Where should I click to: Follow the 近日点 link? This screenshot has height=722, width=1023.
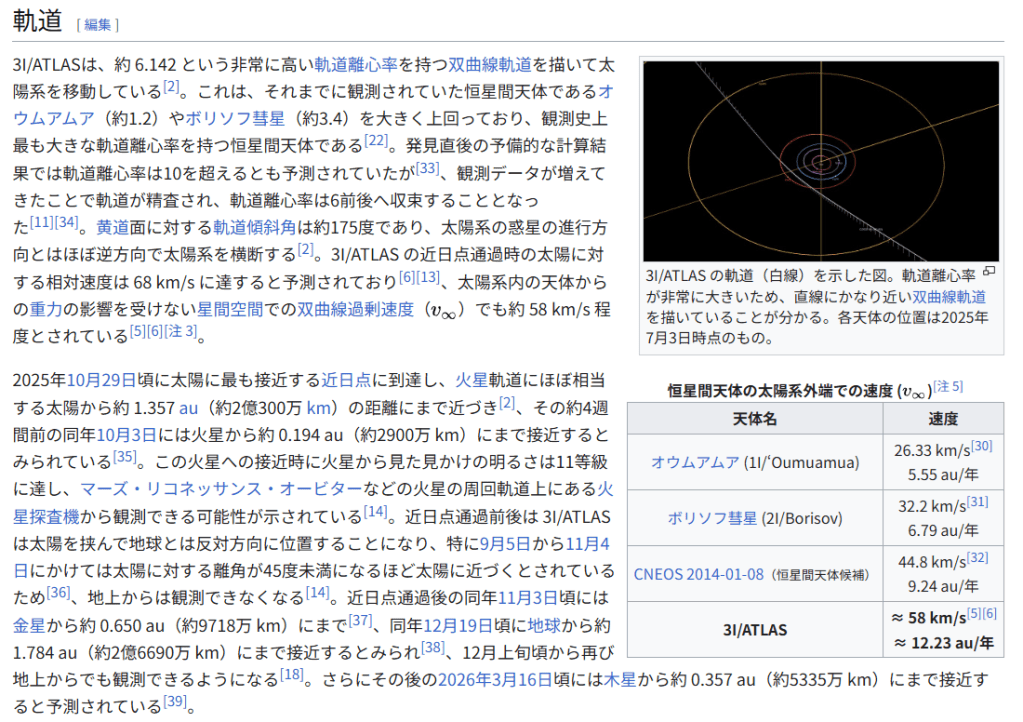point(345,380)
